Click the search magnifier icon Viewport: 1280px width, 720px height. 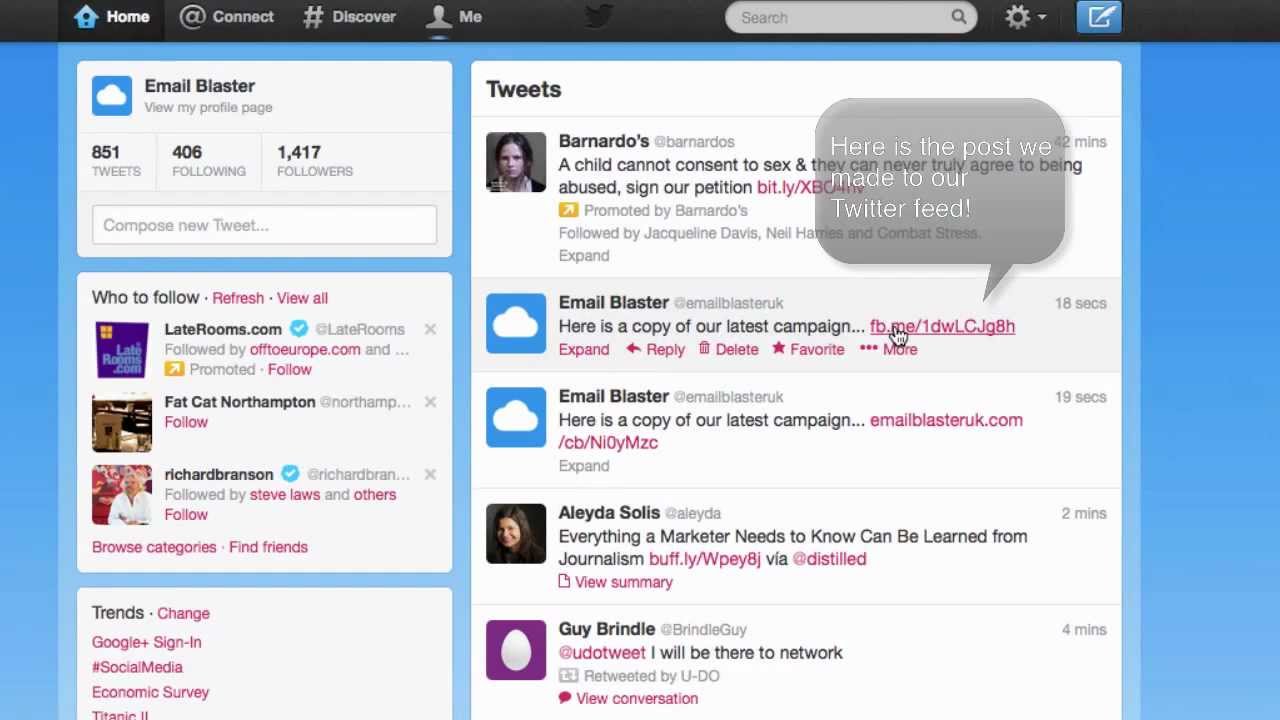tap(958, 17)
